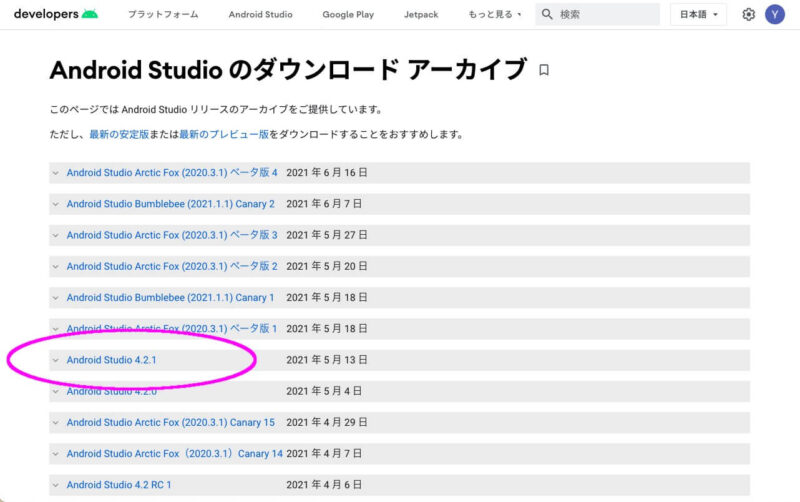800x502 pixels.
Task: Open Android Studio Arctic Fox Canary 14 link
Action: 174,454
